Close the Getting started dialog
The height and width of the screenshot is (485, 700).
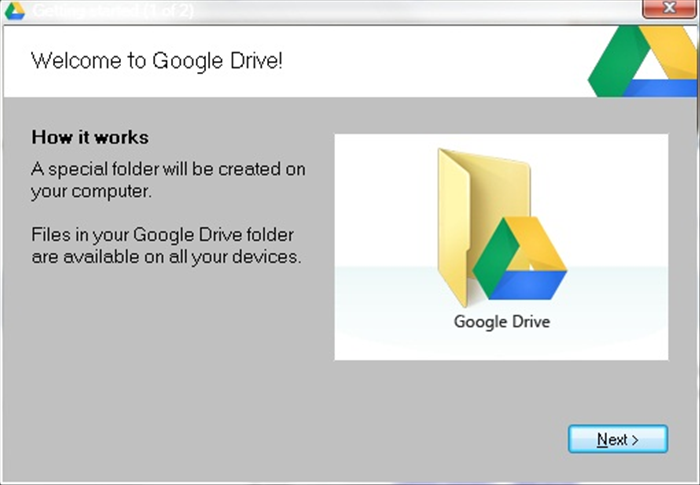click(669, 8)
